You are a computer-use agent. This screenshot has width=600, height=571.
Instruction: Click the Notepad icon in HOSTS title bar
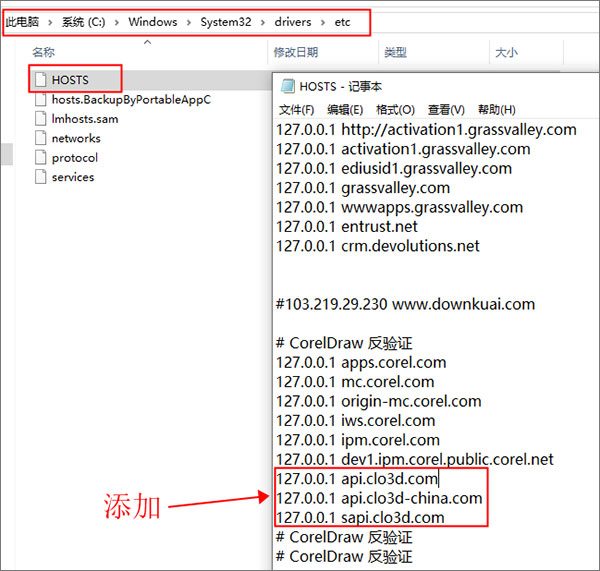pos(287,86)
